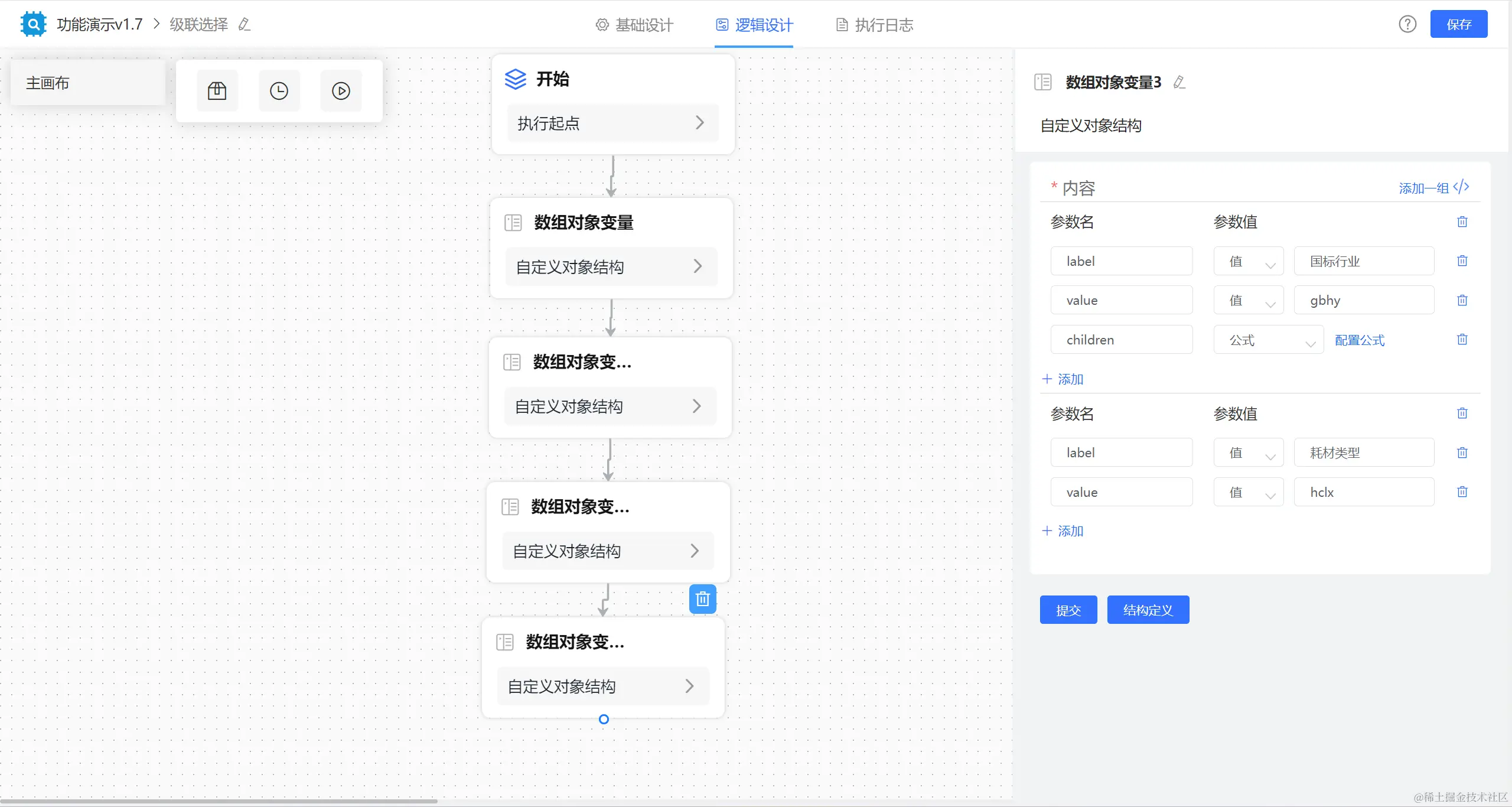Click the run play icon
Image resolution: width=1512 pixels, height=807 pixels.
341,91
